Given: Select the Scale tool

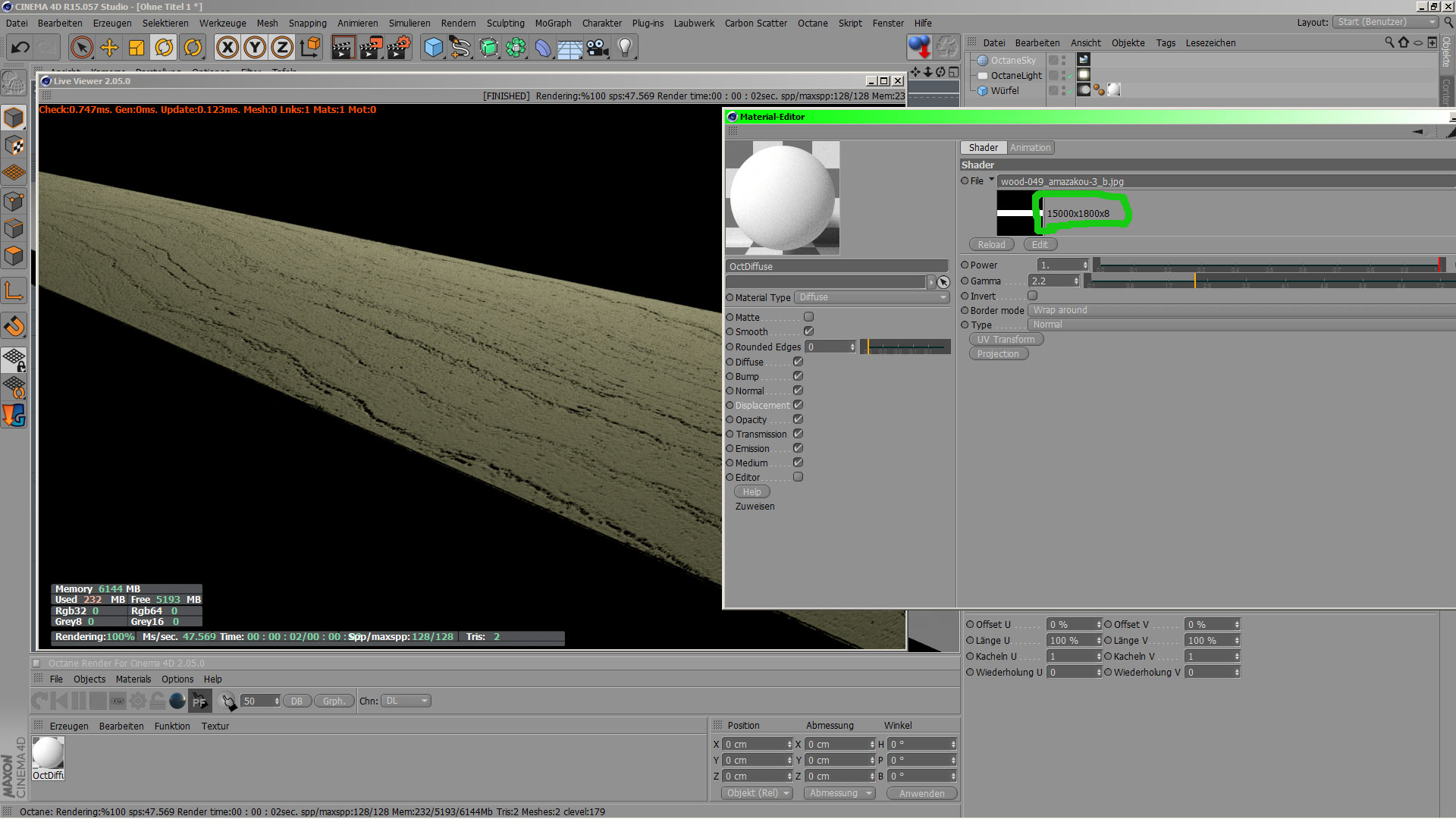Looking at the screenshot, I should [x=136, y=48].
